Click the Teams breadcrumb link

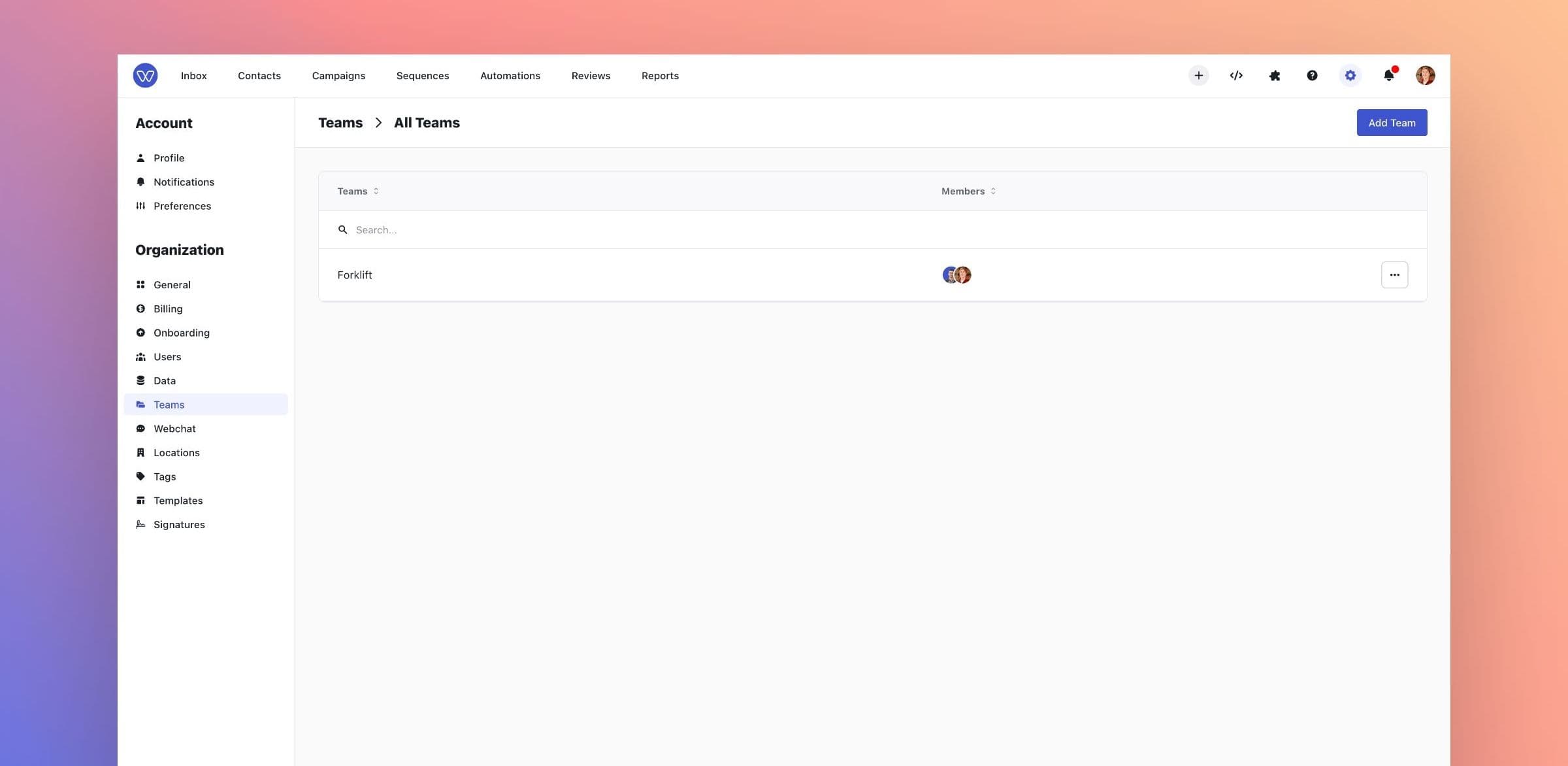click(x=340, y=123)
